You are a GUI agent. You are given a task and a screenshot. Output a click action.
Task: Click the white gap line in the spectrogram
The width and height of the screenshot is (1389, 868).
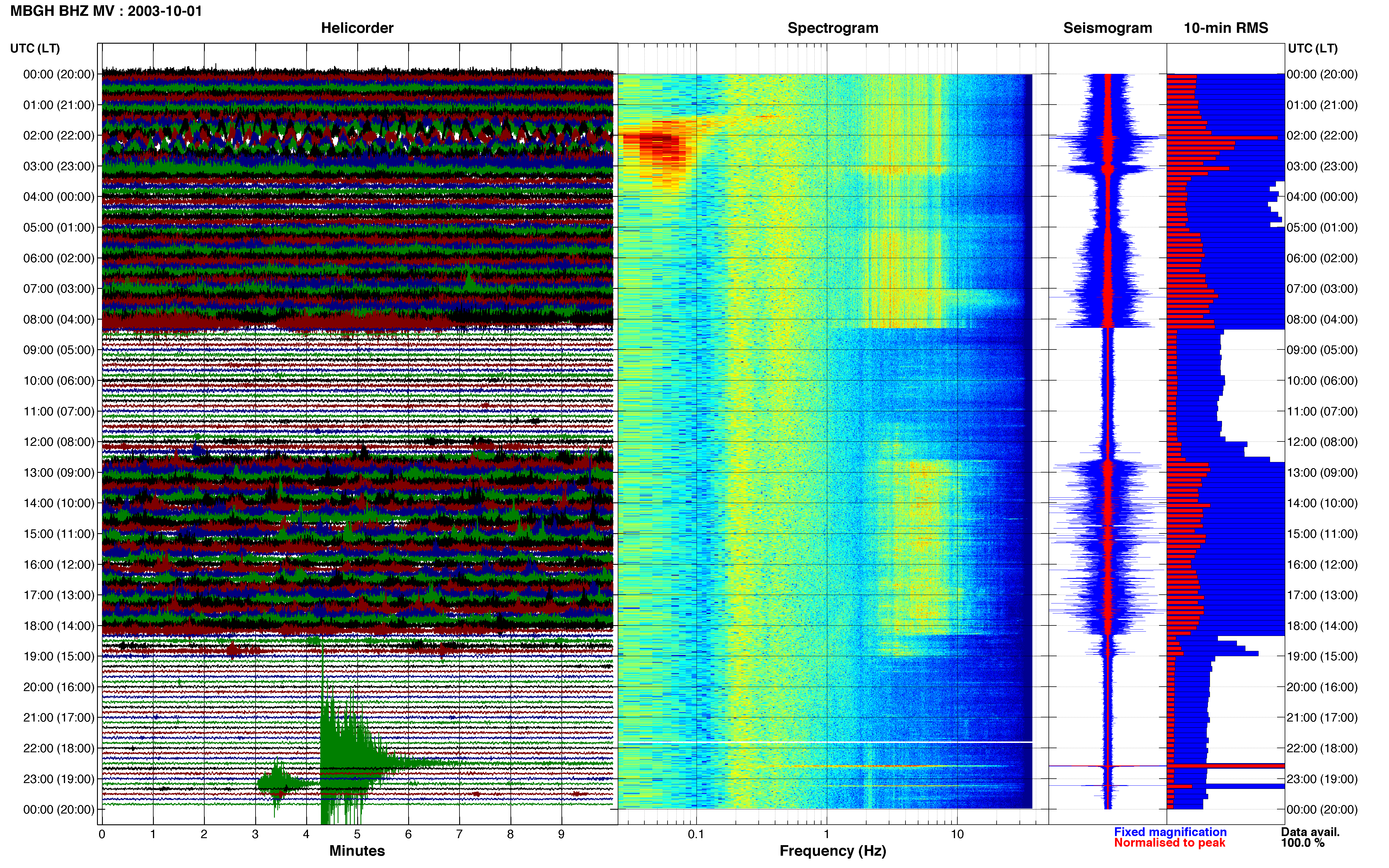click(825, 742)
